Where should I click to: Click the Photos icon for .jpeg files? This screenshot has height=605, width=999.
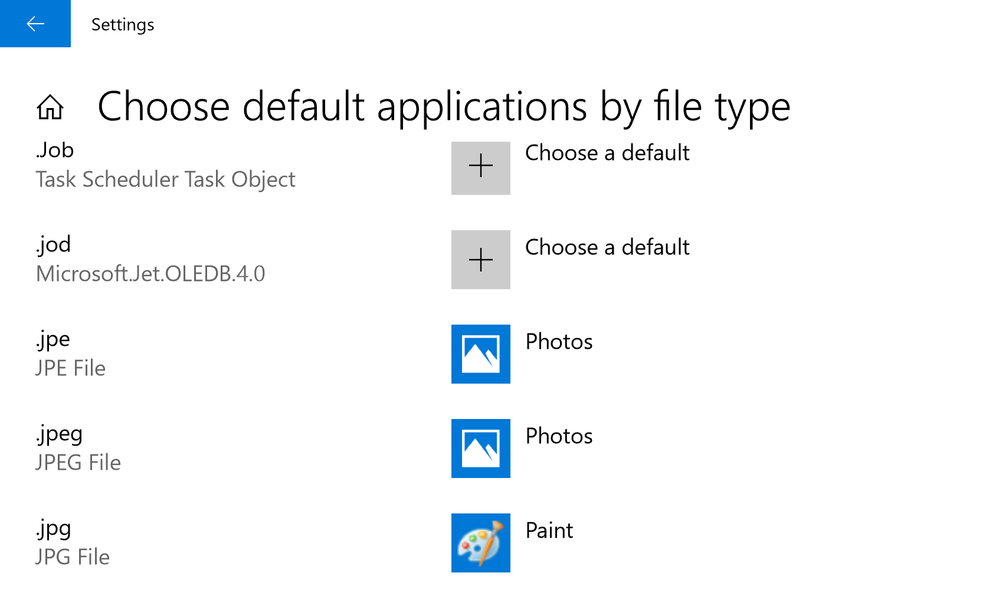click(480, 448)
